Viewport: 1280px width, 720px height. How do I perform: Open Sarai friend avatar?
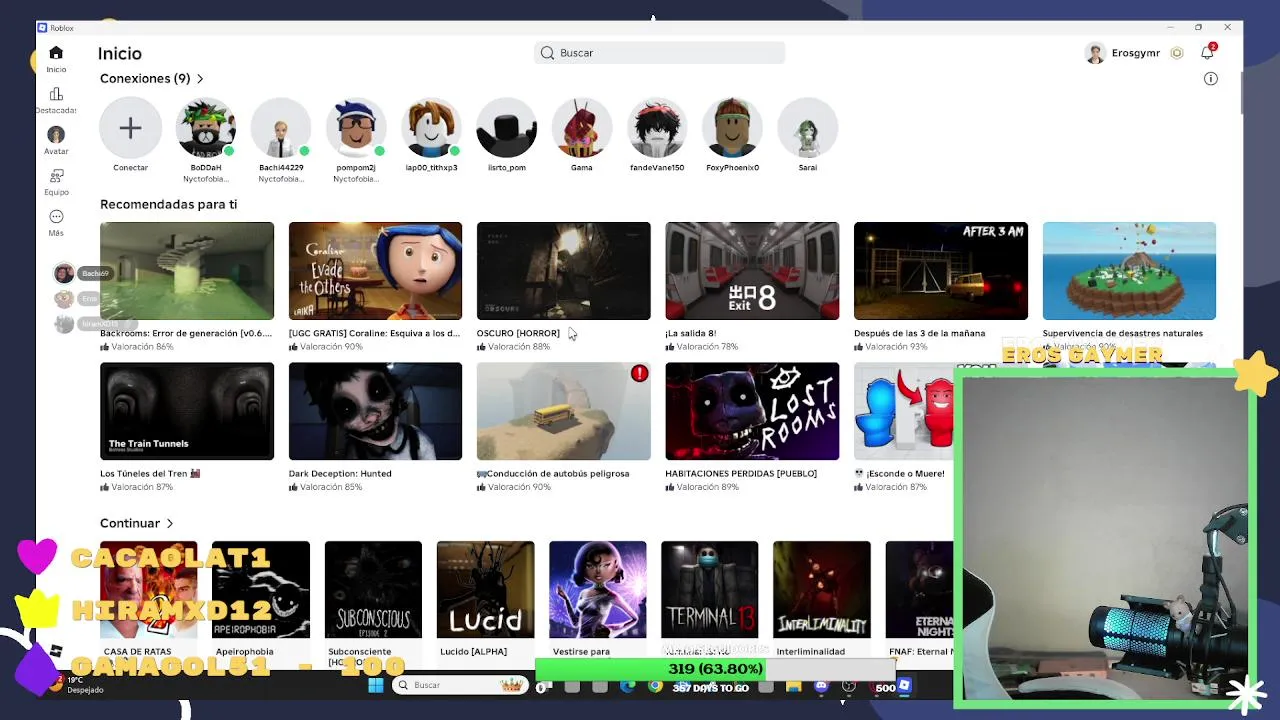point(808,128)
